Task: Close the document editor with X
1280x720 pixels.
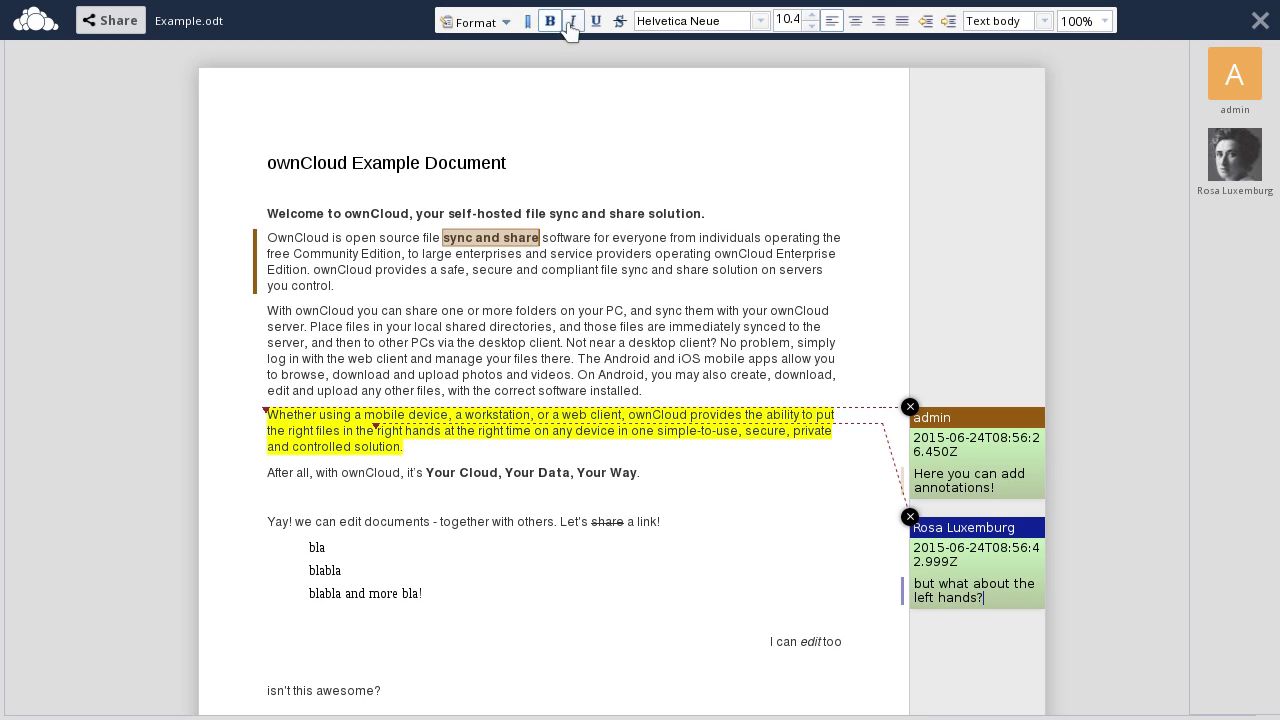Action: click(1260, 20)
